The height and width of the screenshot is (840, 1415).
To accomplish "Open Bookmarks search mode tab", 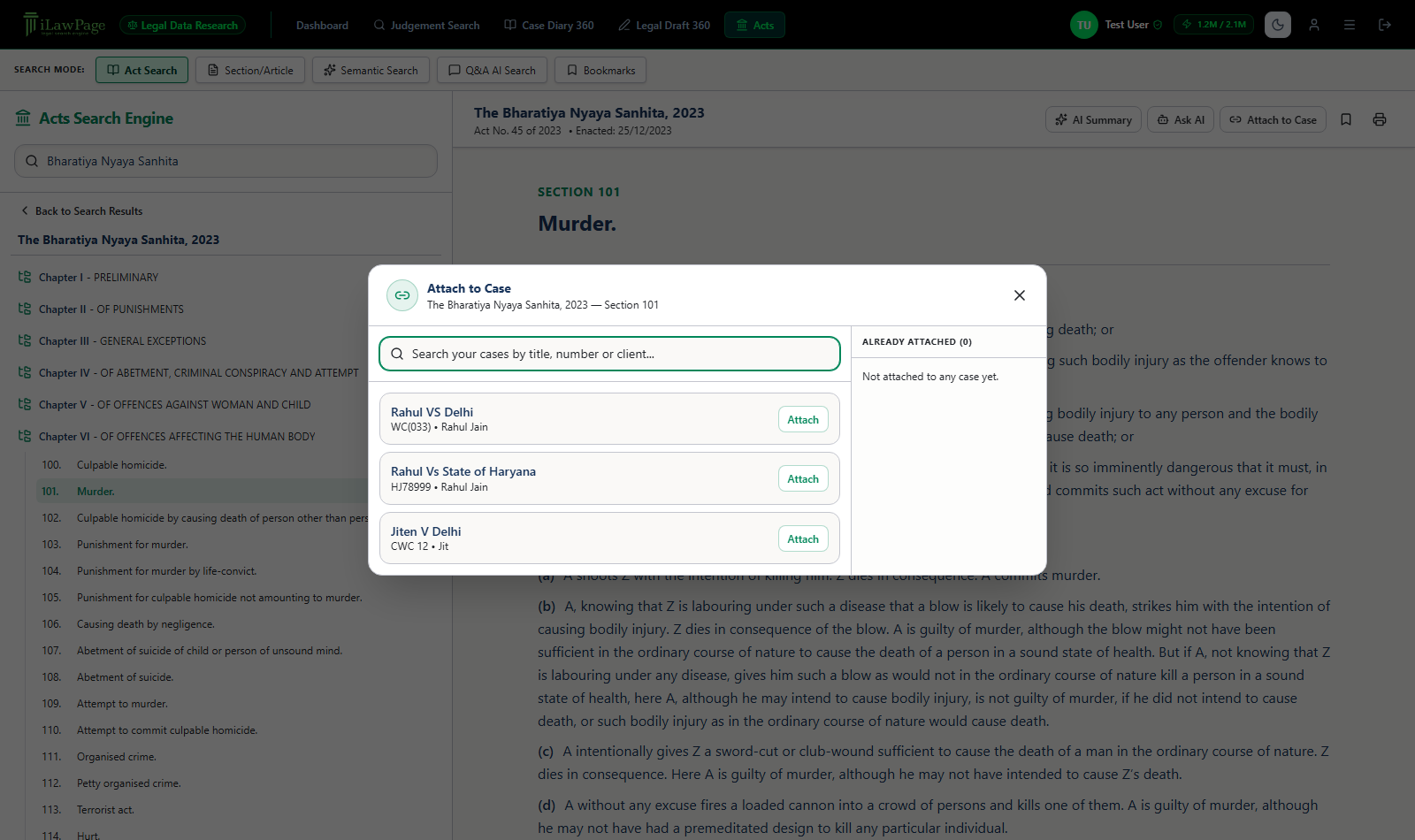I will point(600,70).
